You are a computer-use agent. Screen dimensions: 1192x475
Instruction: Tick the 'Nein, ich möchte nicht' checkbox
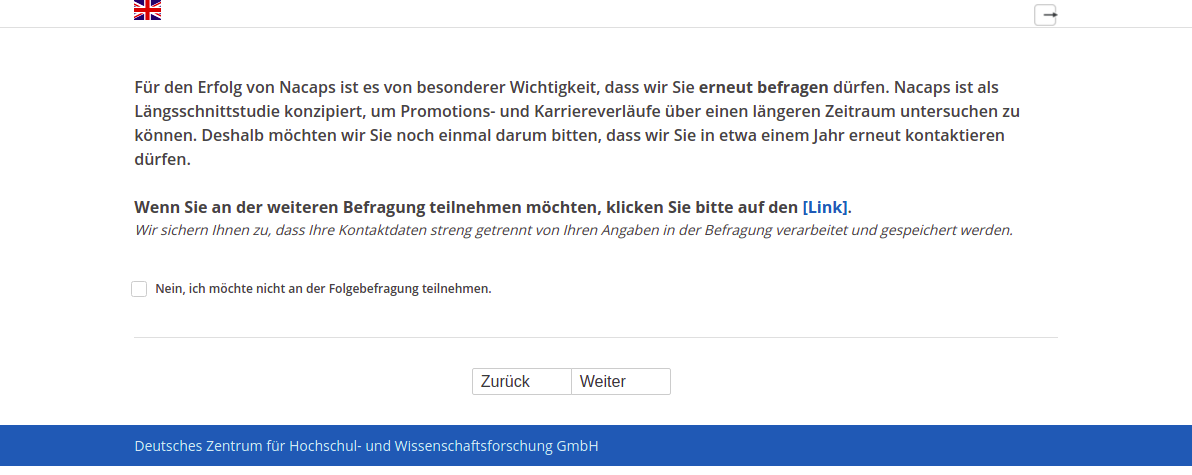click(139, 289)
